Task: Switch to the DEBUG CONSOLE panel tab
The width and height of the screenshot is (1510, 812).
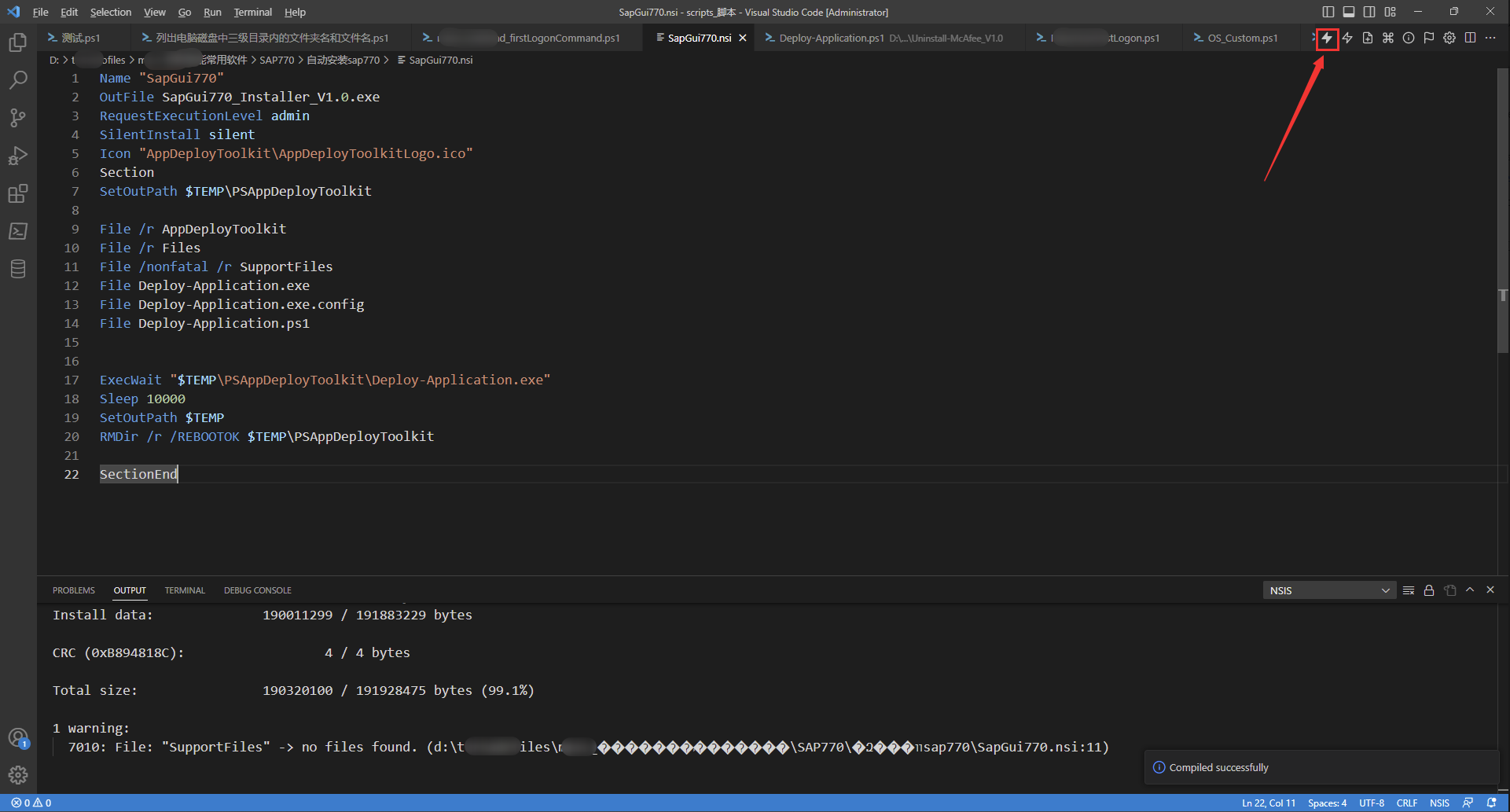Action: click(258, 590)
